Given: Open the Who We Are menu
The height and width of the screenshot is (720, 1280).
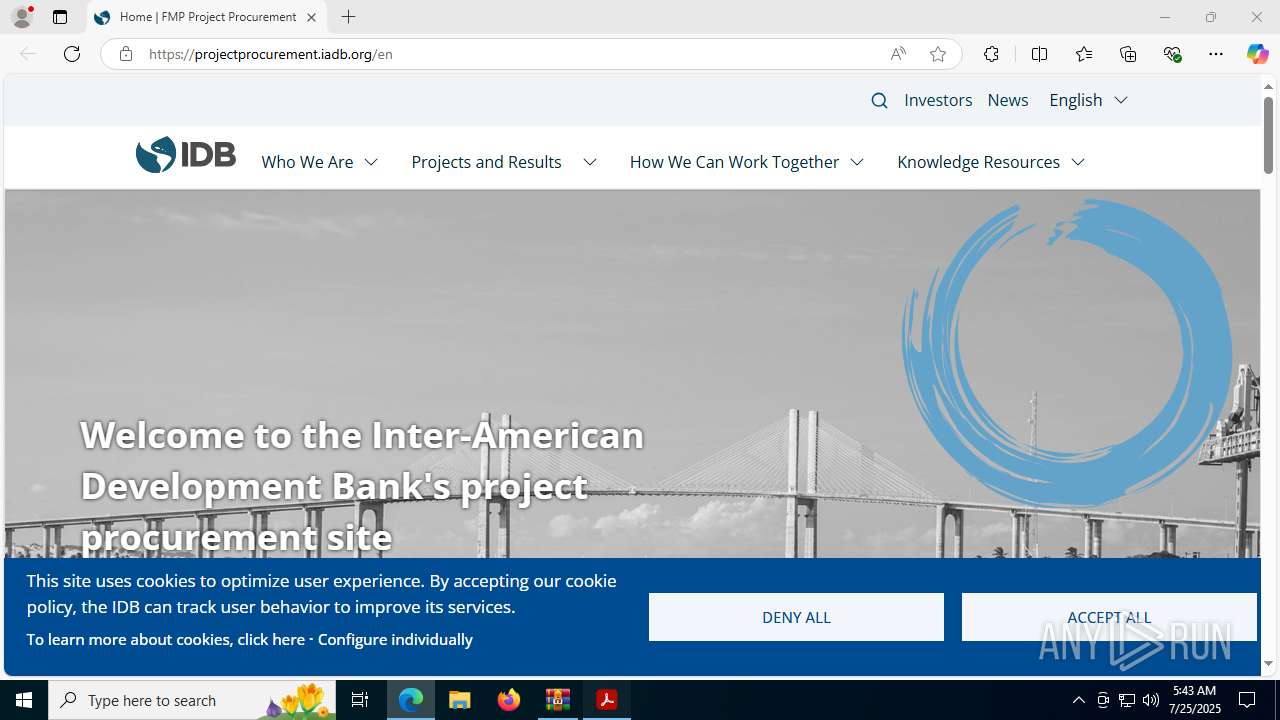Looking at the screenshot, I should click(x=307, y=162).
